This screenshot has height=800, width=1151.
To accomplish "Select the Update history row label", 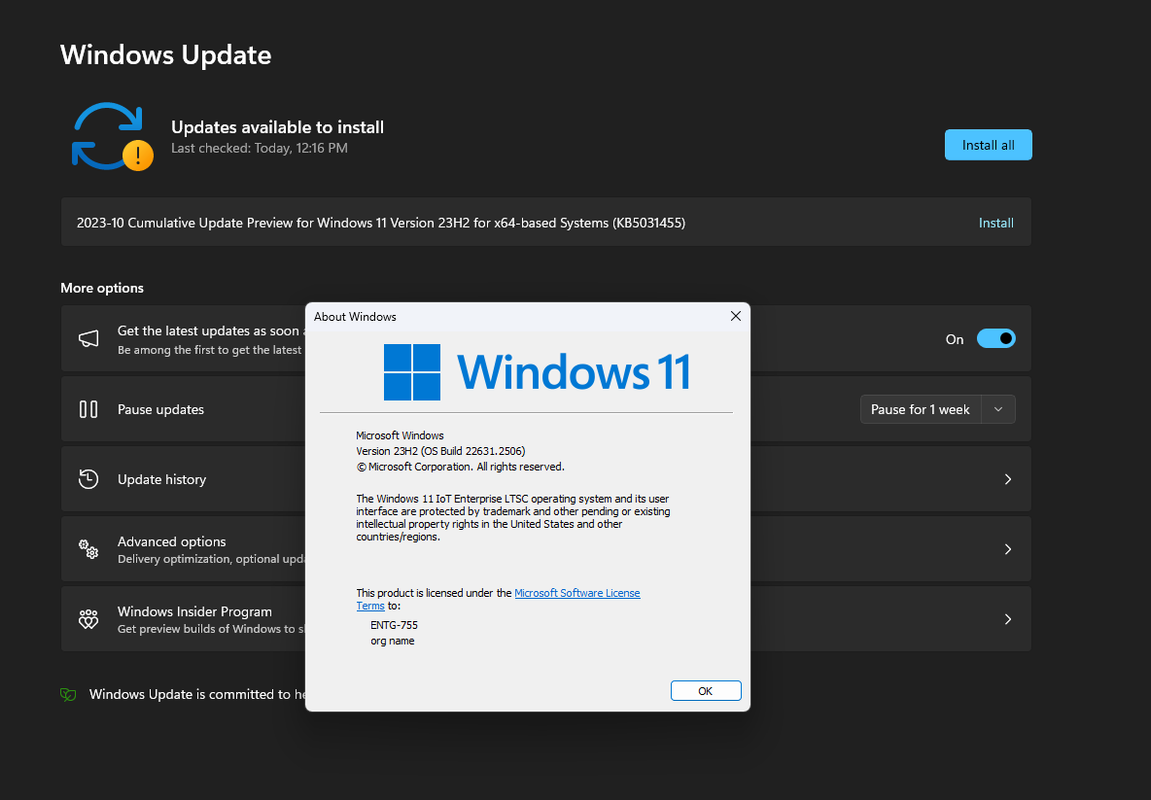I will pos(161,479).
